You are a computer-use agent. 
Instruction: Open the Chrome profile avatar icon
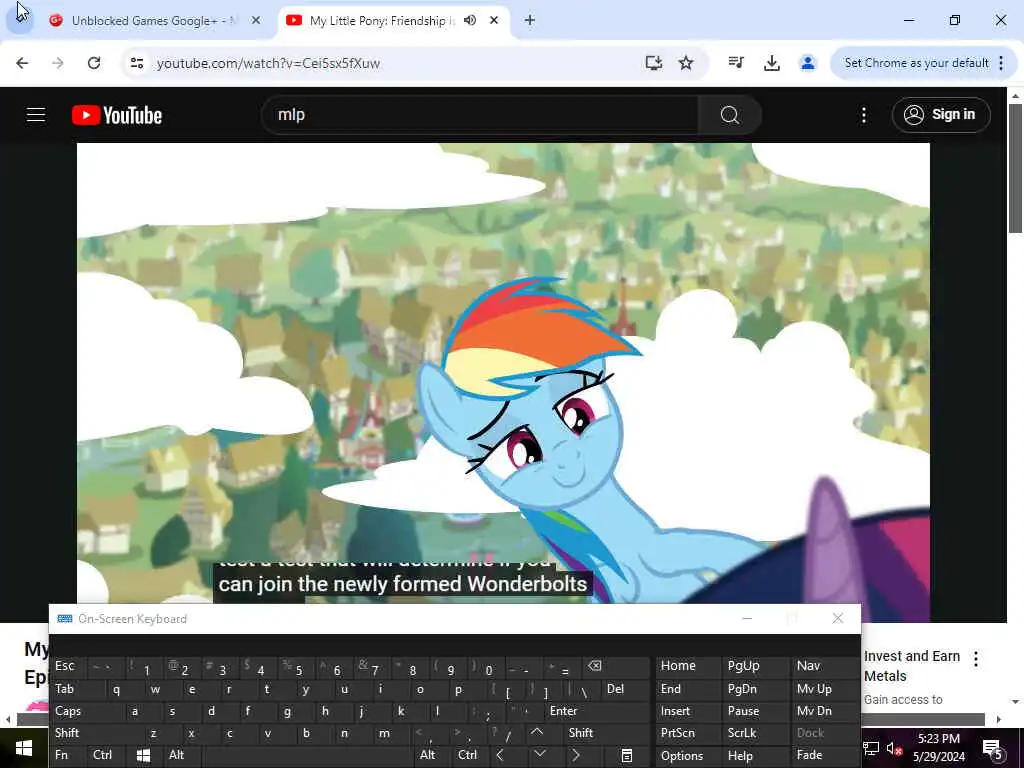tap(808, 63)
